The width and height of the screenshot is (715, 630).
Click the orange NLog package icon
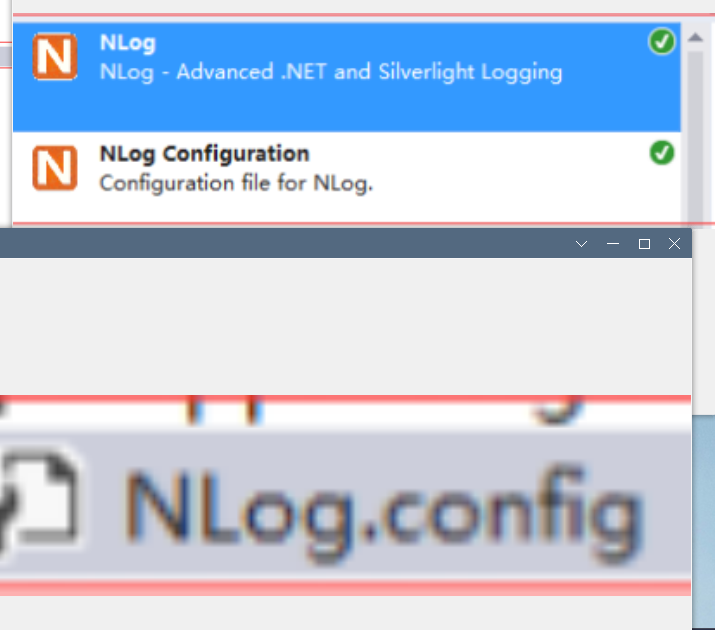(x=55, y=57)
